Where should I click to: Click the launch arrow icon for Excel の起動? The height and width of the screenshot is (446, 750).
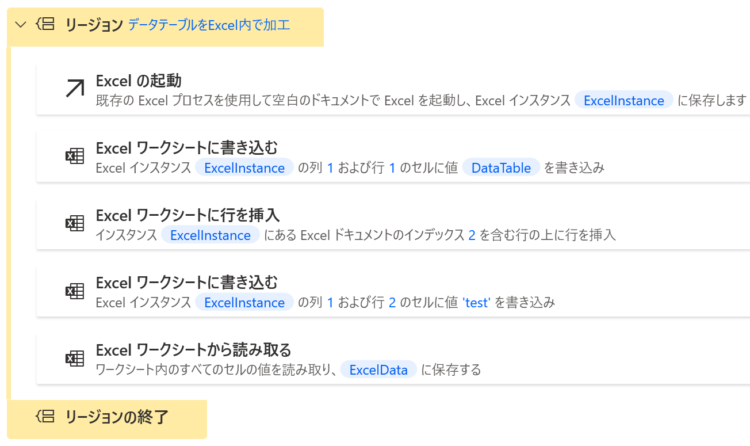click(x=75, y=88)
